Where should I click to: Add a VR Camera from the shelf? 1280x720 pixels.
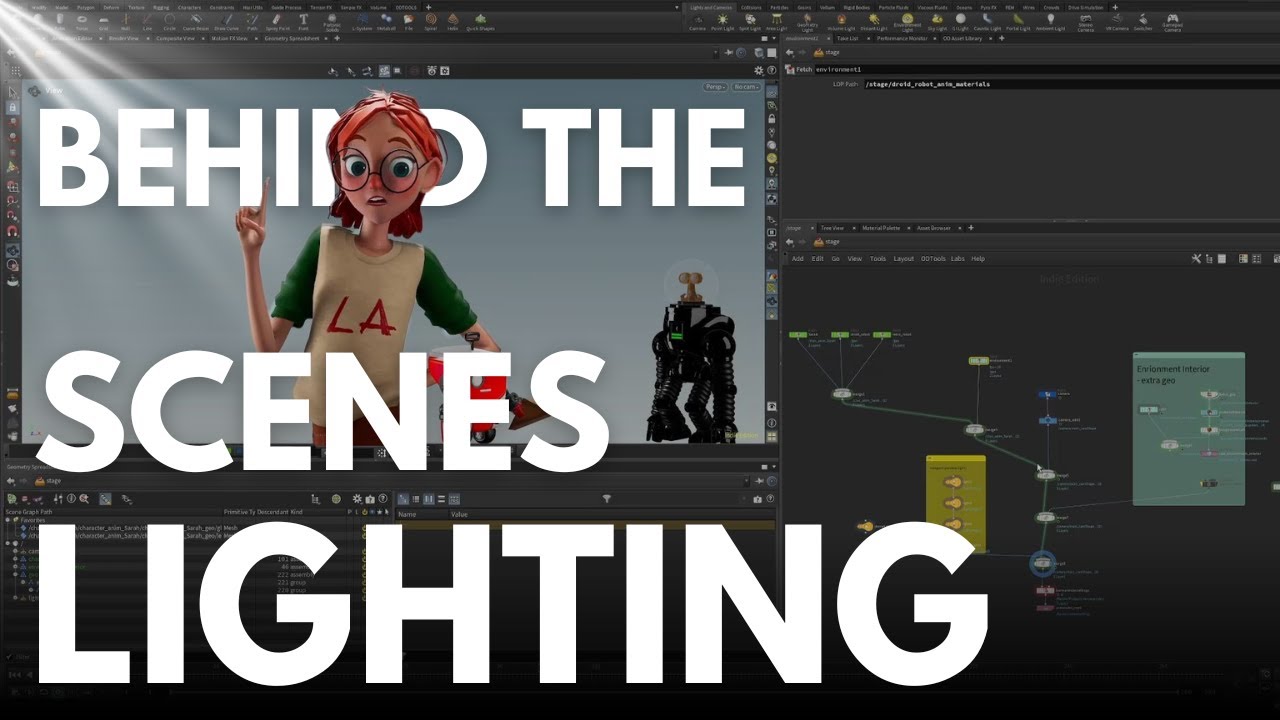click(x=1117, y=22)
